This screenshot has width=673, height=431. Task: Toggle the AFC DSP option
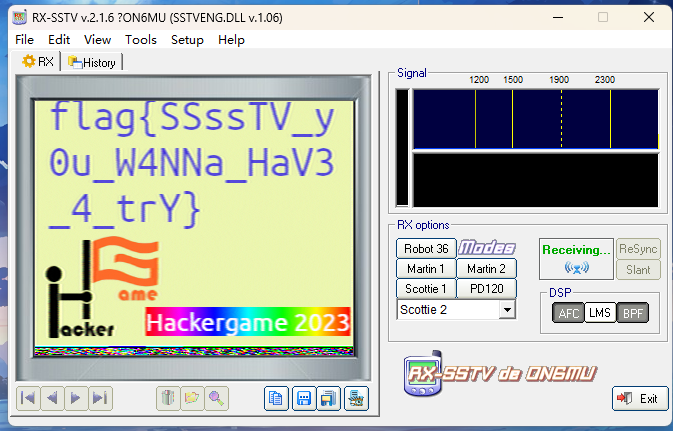point(568,313)
